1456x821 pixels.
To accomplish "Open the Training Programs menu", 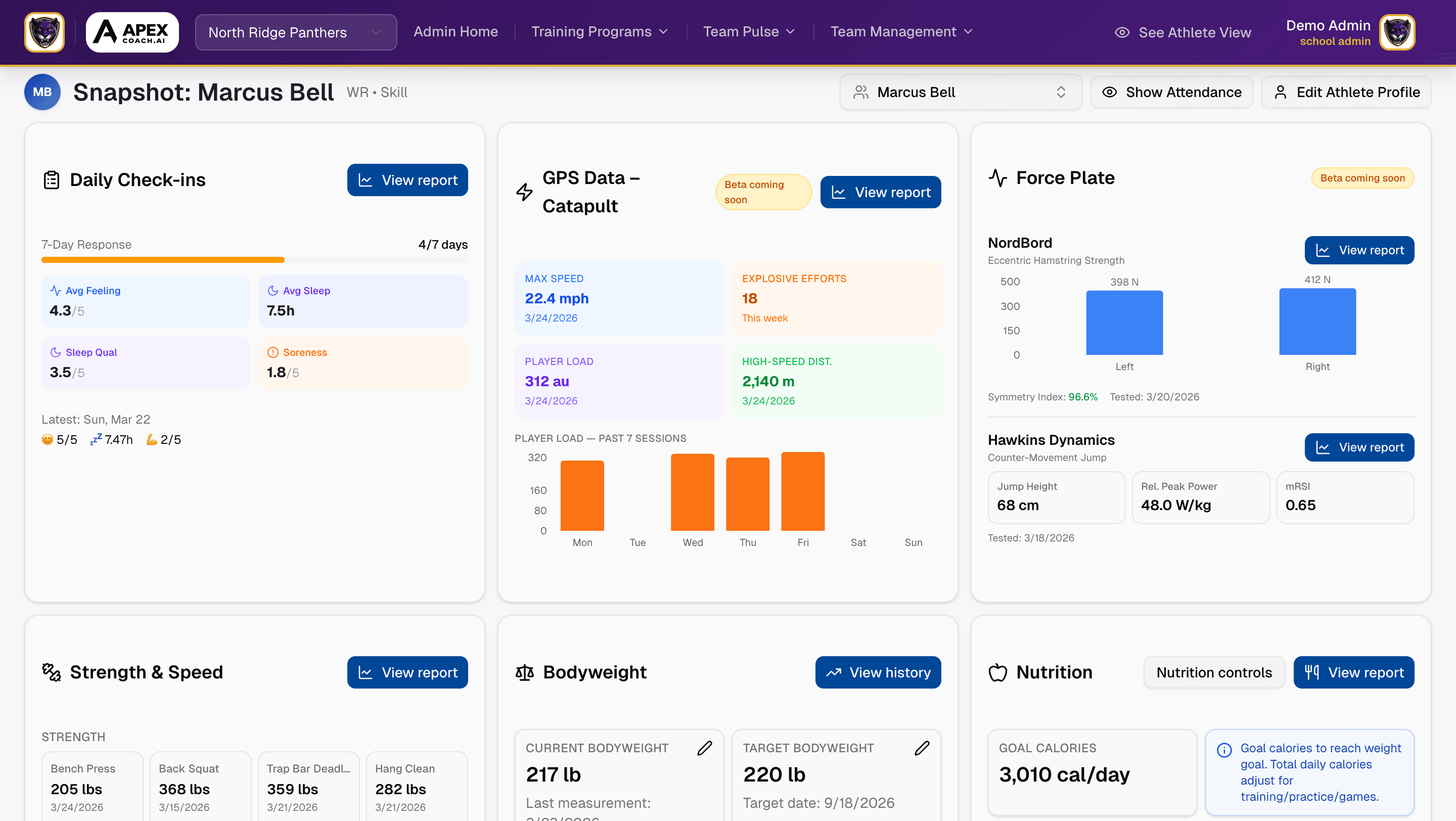I will click(599, 32).
